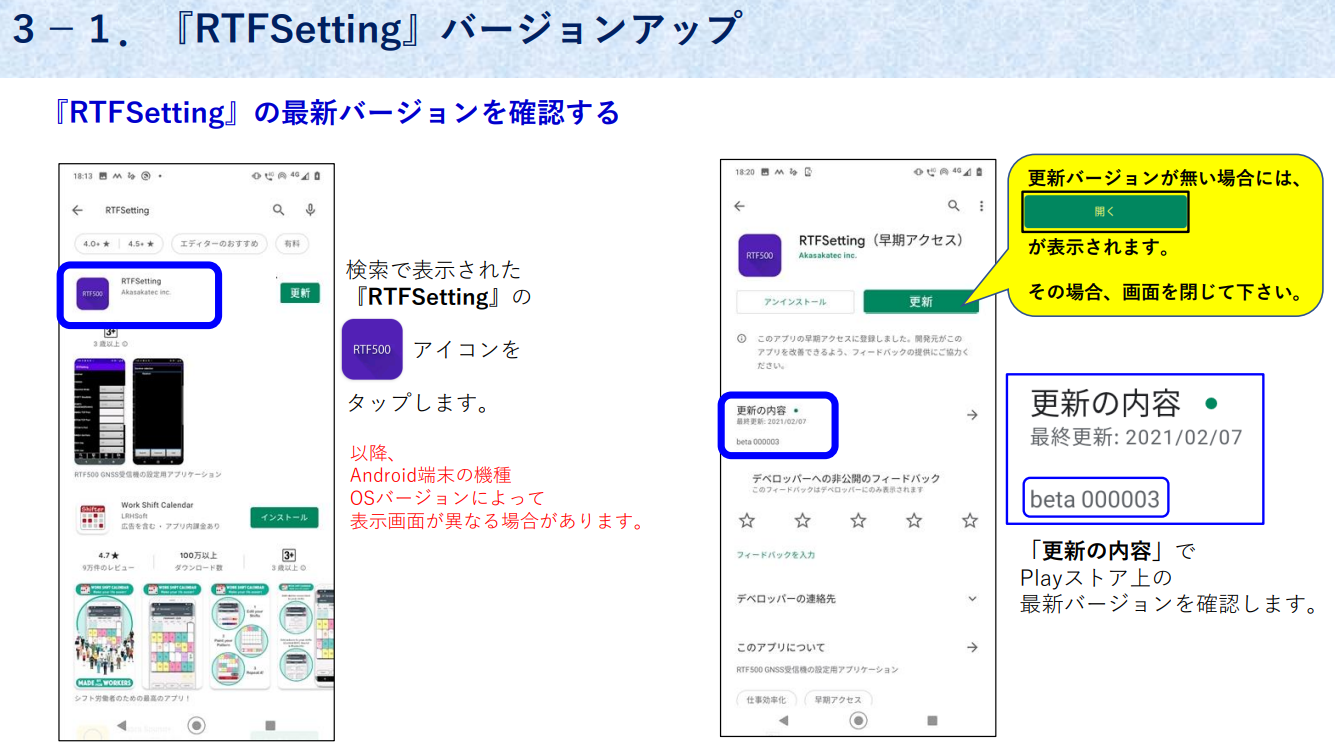Open RTFSetting search result title
This screenshot has width=1335, height=753.
pyautogui.click(x=141, y=281)
